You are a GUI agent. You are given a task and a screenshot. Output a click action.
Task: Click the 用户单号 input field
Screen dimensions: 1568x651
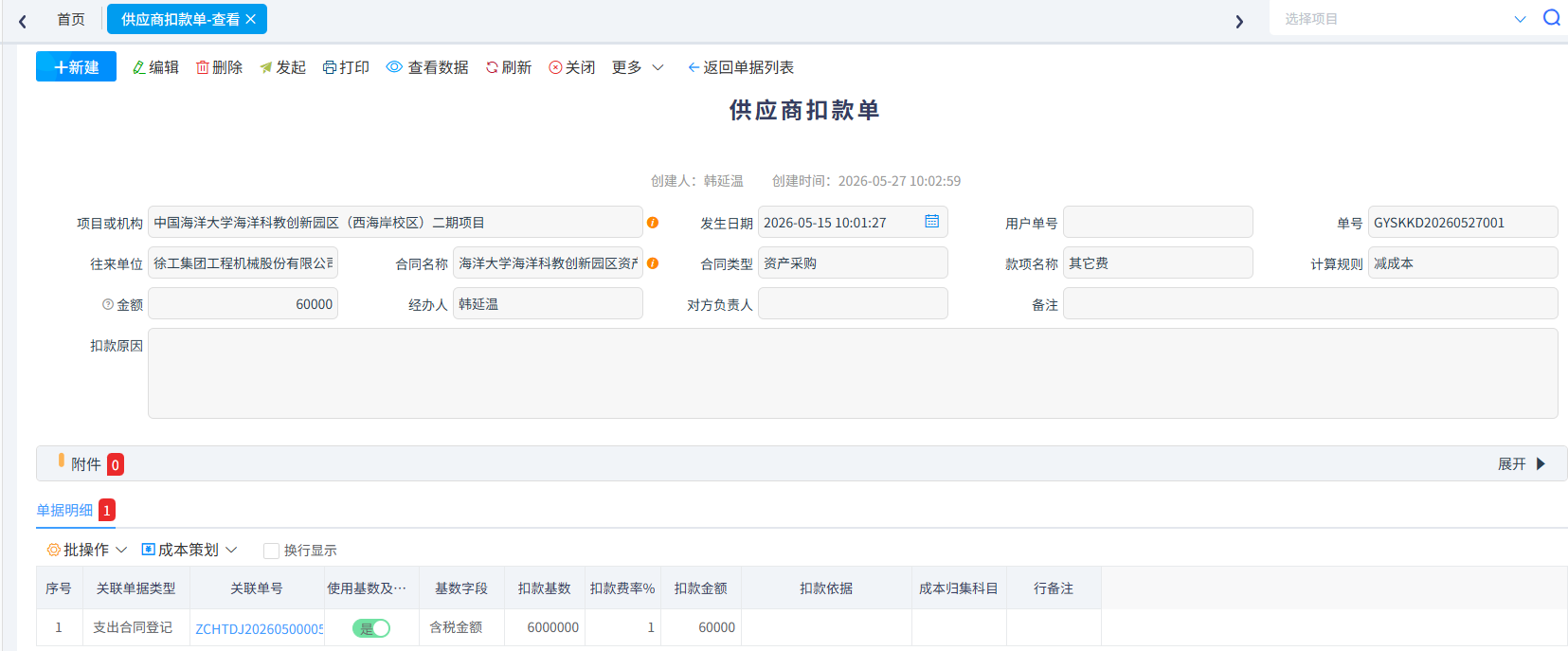[1158, 222]
